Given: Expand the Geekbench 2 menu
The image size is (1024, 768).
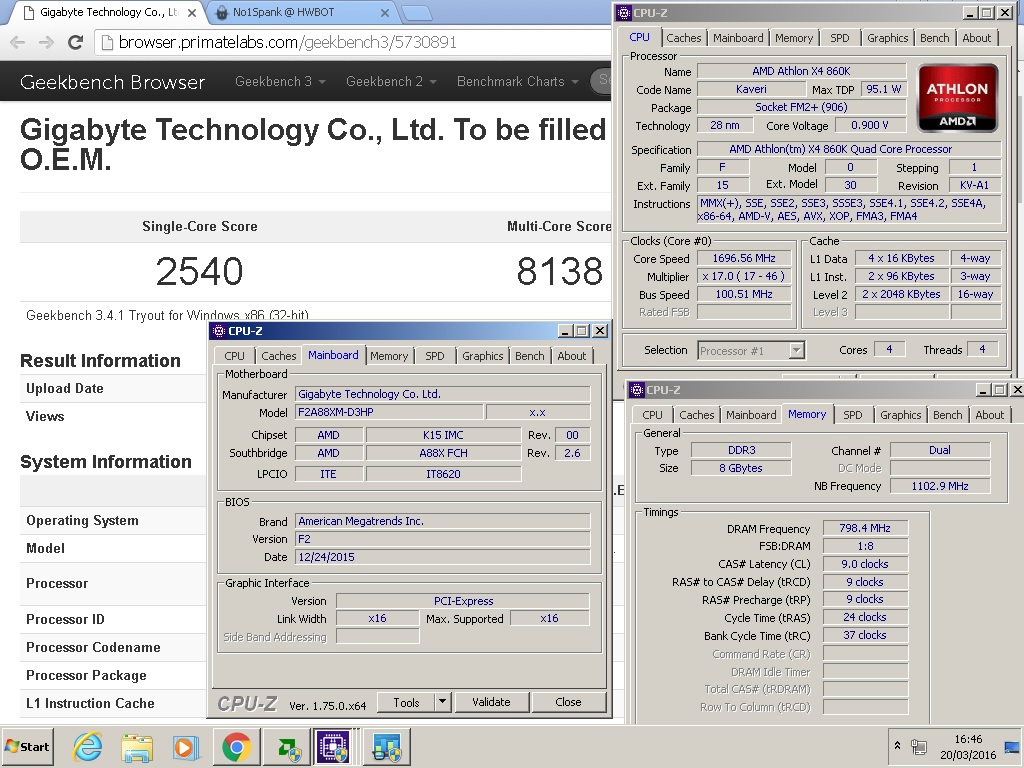Looking at the screenshot, I should [x=391, y=82].
